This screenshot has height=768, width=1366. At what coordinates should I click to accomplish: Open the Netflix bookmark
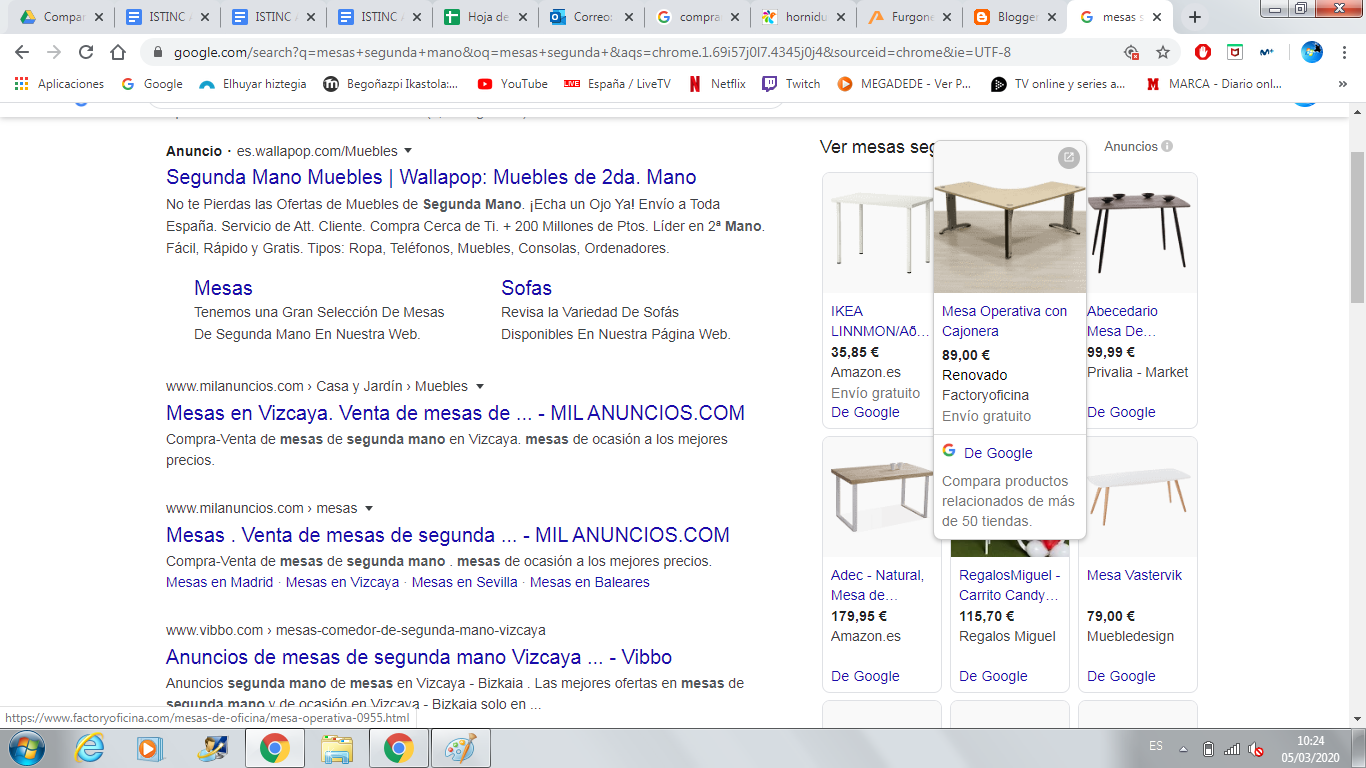[717, 84]
